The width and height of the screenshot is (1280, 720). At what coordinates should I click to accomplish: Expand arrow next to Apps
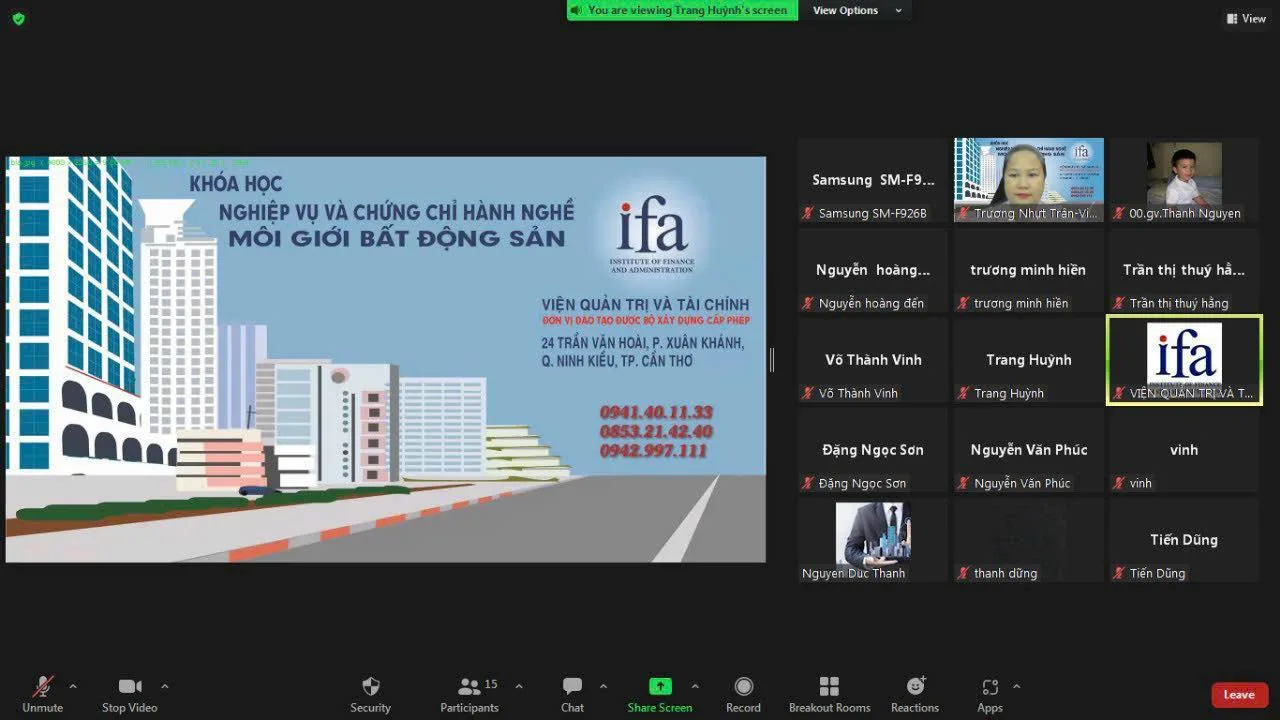(1017, 686)
